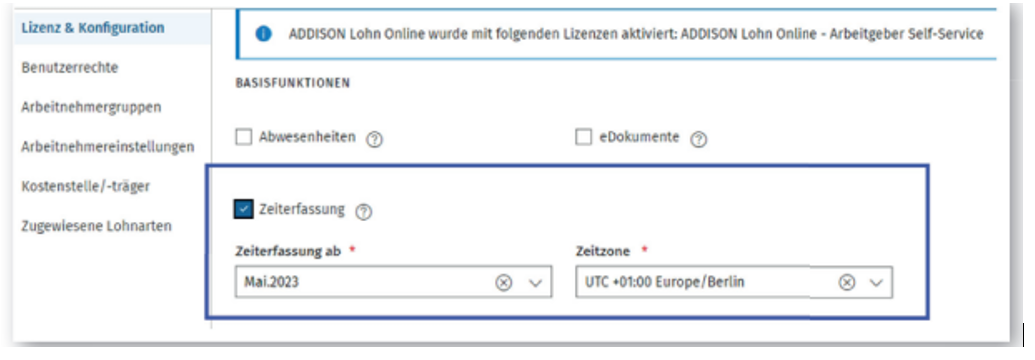
Task: Open Arbeitnehmereinstellungen in sidebar
Action: 108,146
